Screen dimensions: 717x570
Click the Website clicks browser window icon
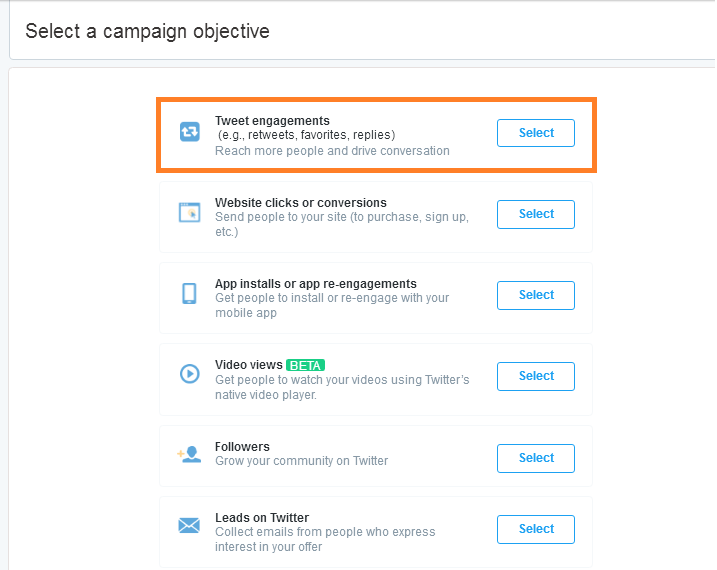189,213
